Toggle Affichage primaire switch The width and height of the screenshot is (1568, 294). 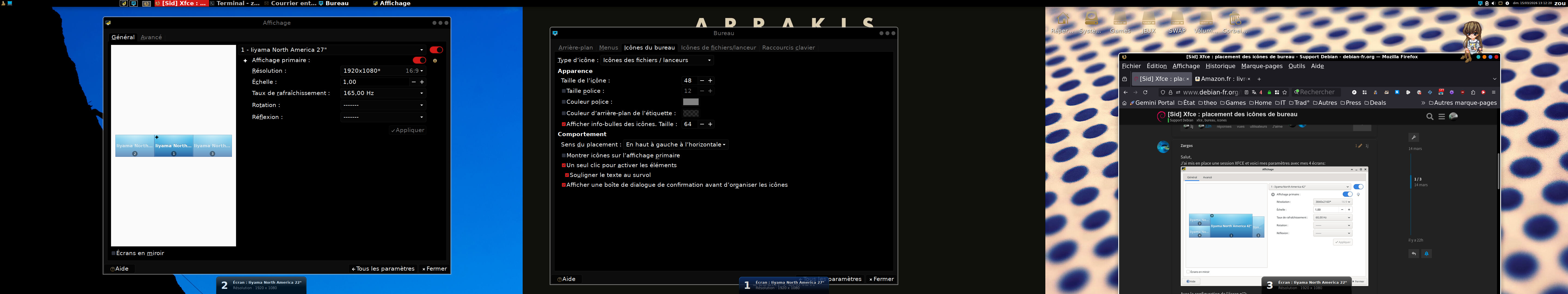click(419, 60)
